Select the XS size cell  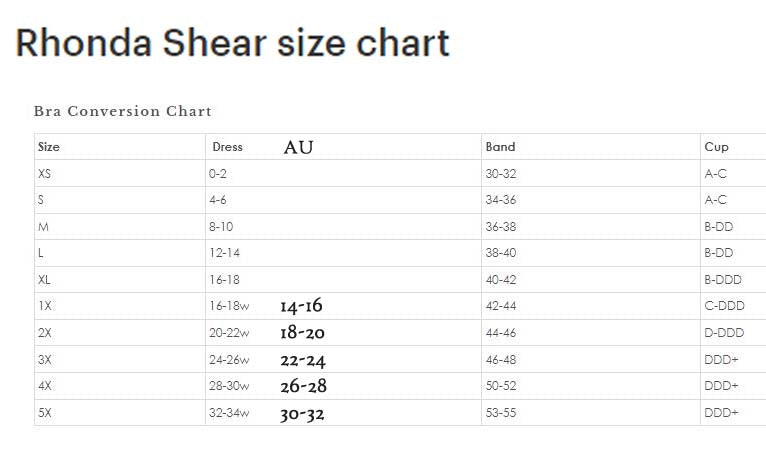tap(45, 174)
